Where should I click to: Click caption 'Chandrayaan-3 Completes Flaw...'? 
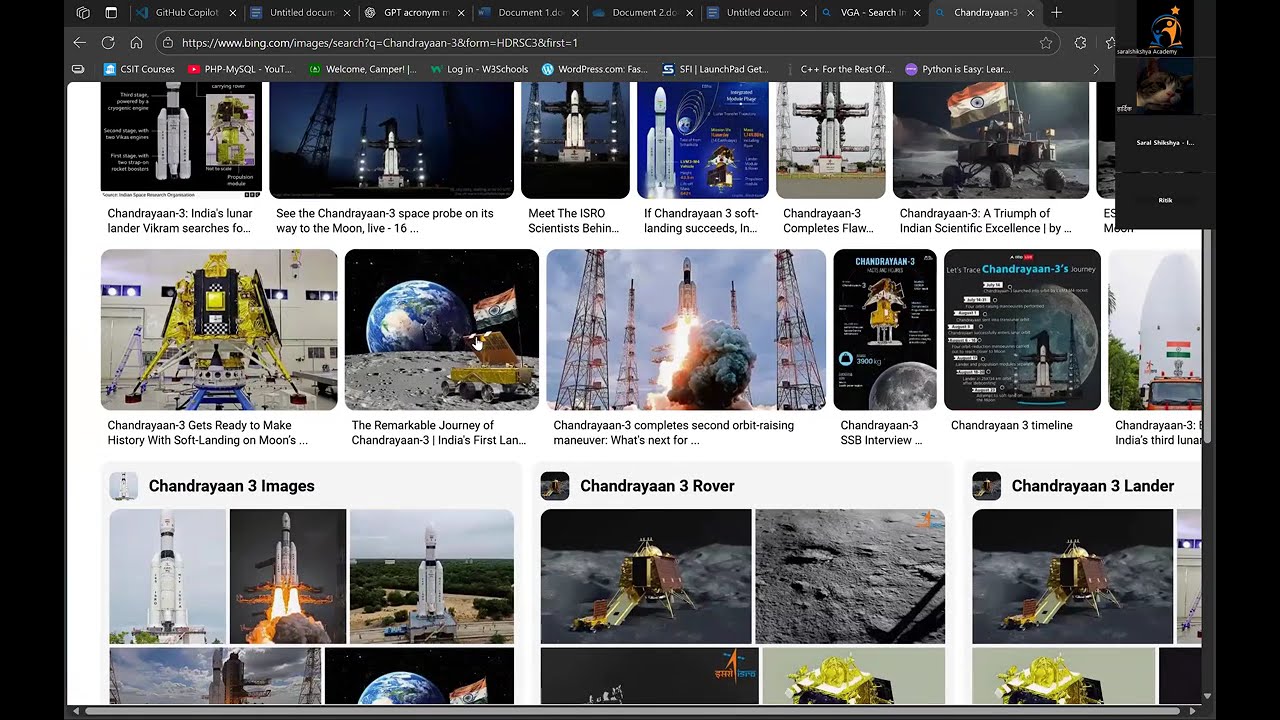pyautogui.click(x=828, y=220)
